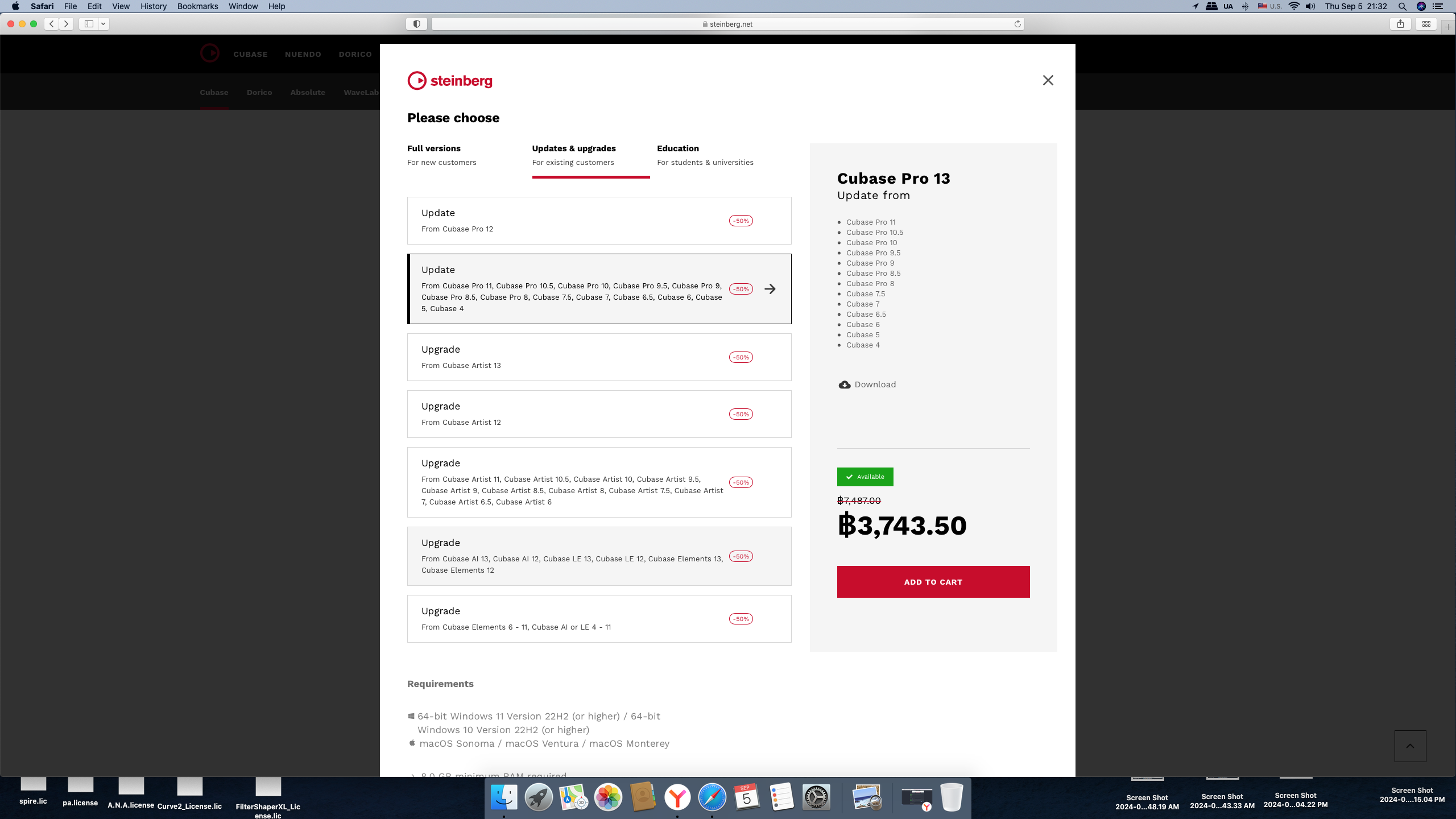1456x819 pixels.
Task: Choose Upgrade from Cubase AI 13 option
Action: pyautogui.click(x=599, y=556)
